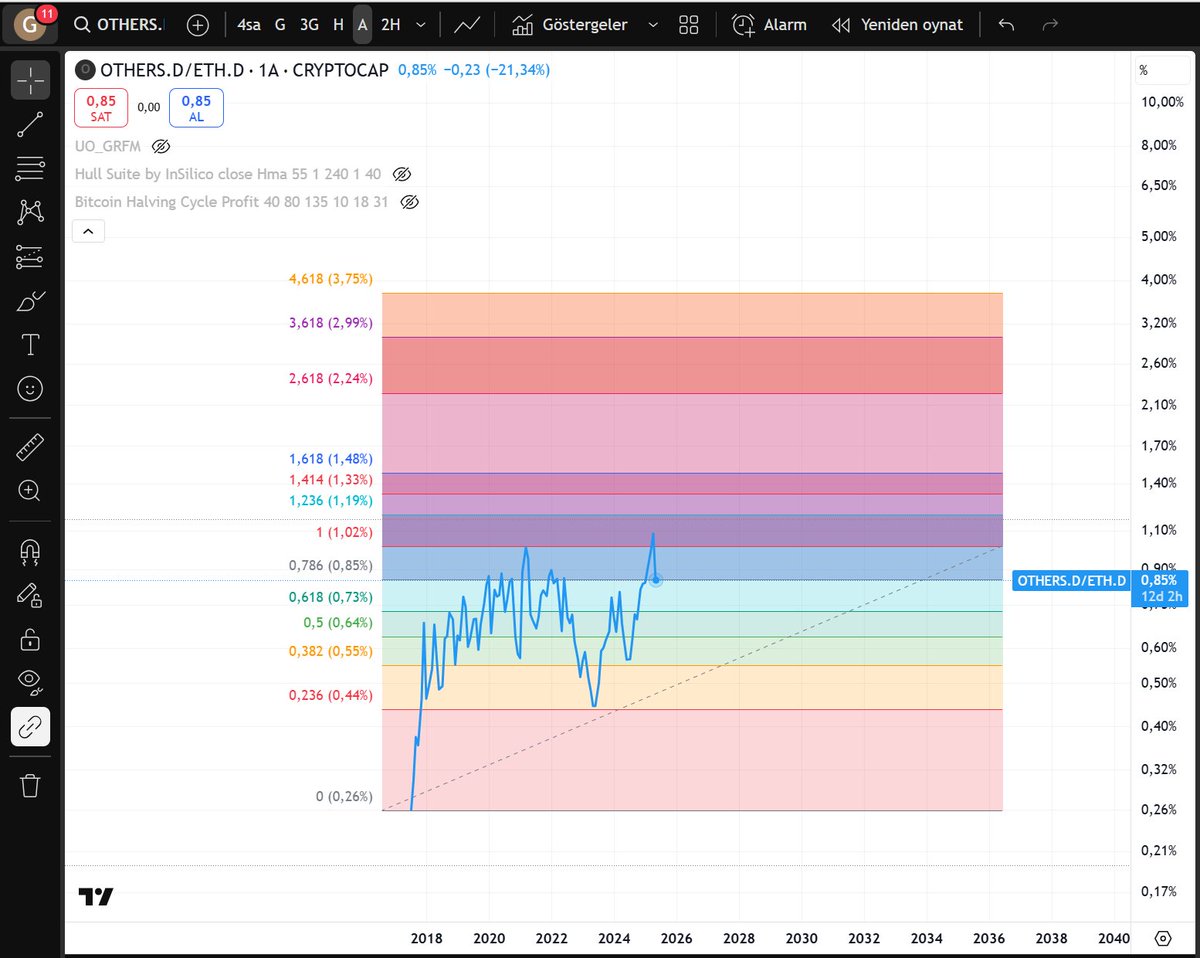Switch to the G daily timeframe
This screenshot has width=1200, height=958.
tap(280, 25)
